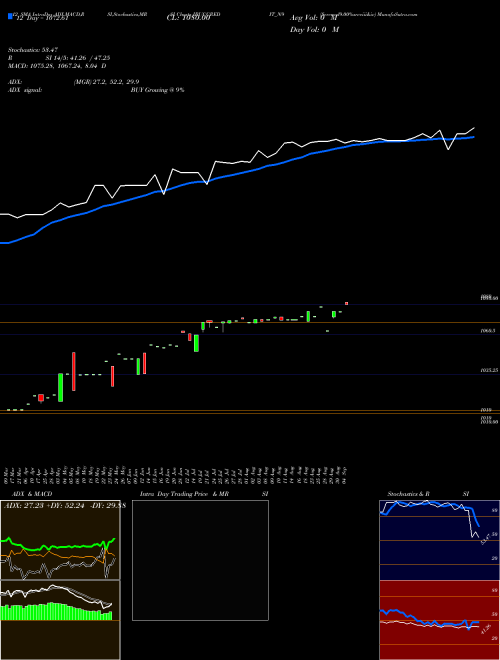Click the 'Stochastics & R' panel title
Image resolution: width=500 pixels, height=660 pixels.
click(409, 494)
